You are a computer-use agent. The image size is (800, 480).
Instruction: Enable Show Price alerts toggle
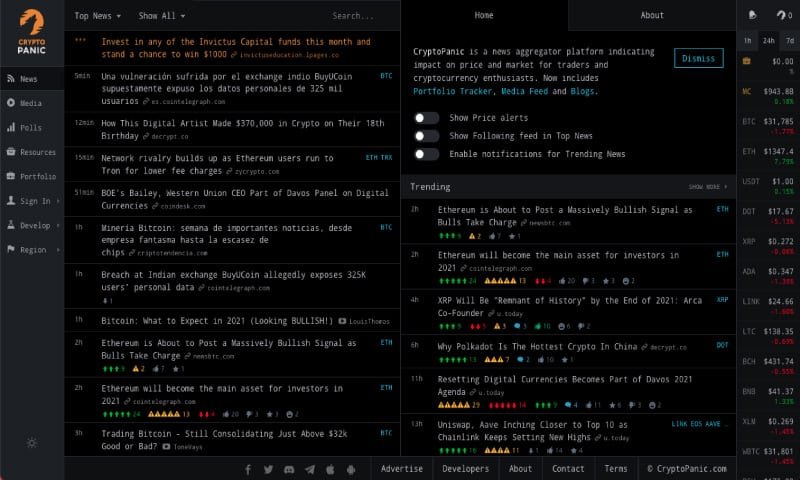point(426,118)
